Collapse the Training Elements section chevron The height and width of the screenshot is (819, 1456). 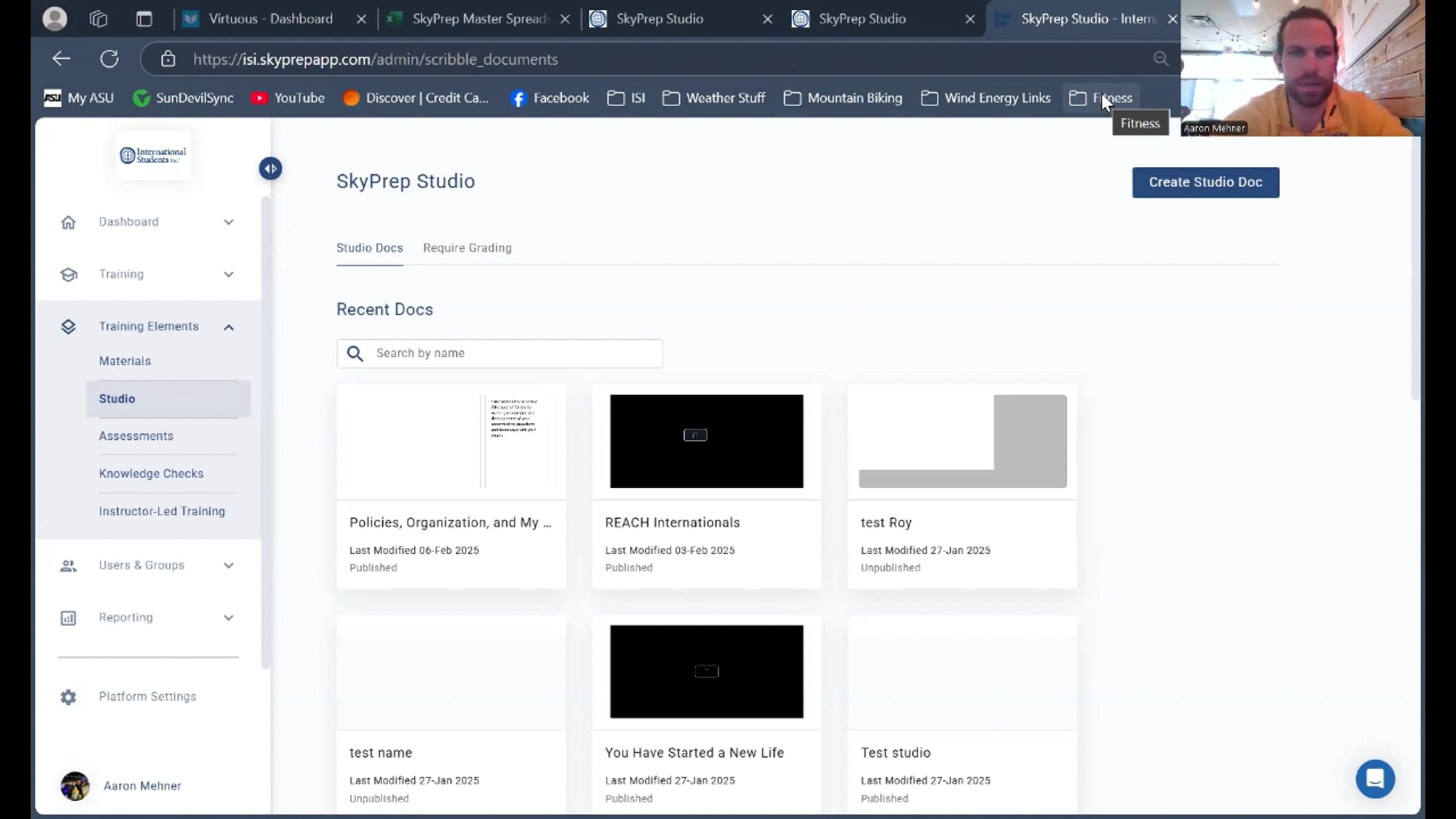coord(229,328)
